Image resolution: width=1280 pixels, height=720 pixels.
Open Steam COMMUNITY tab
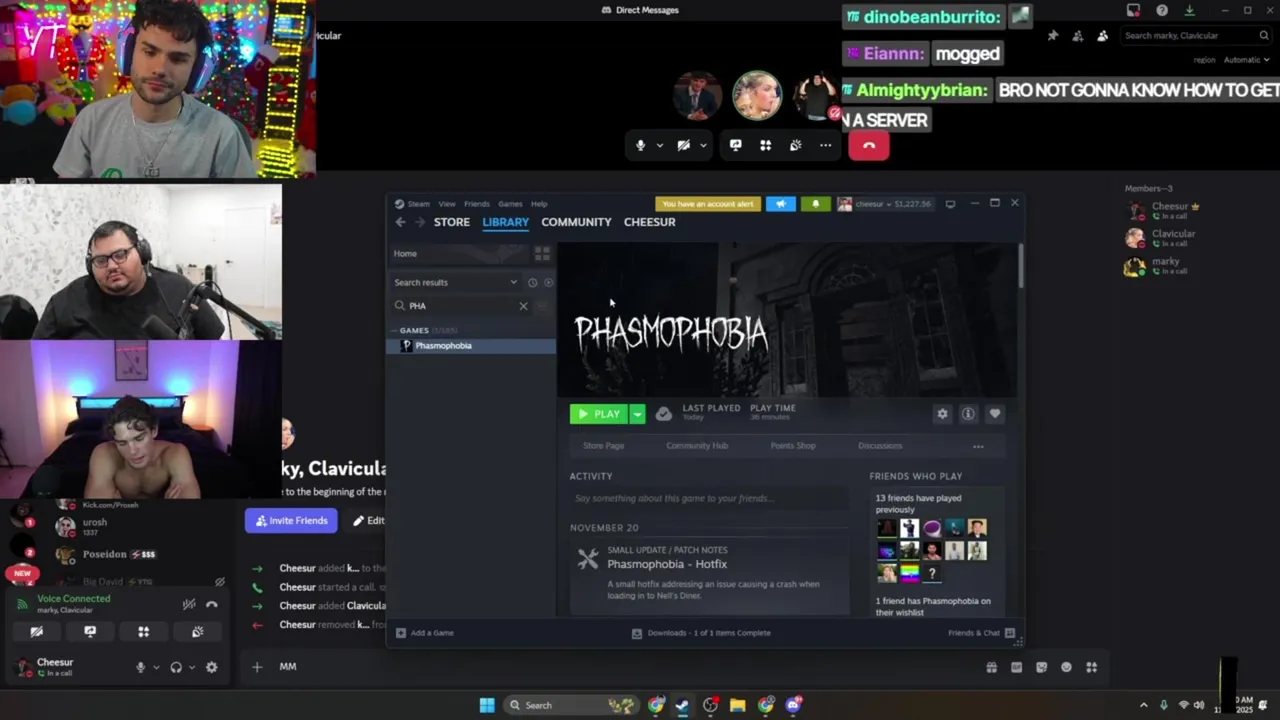[576, 222]
